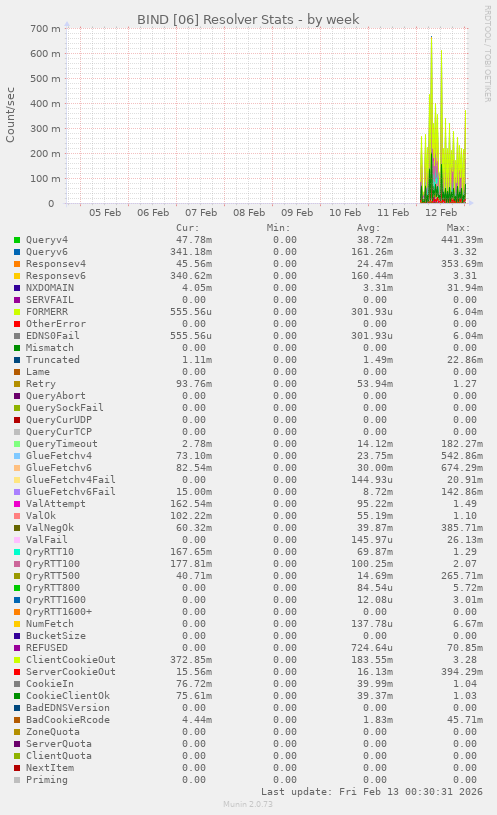Select the BucketSize legend label

pos(56,636)
